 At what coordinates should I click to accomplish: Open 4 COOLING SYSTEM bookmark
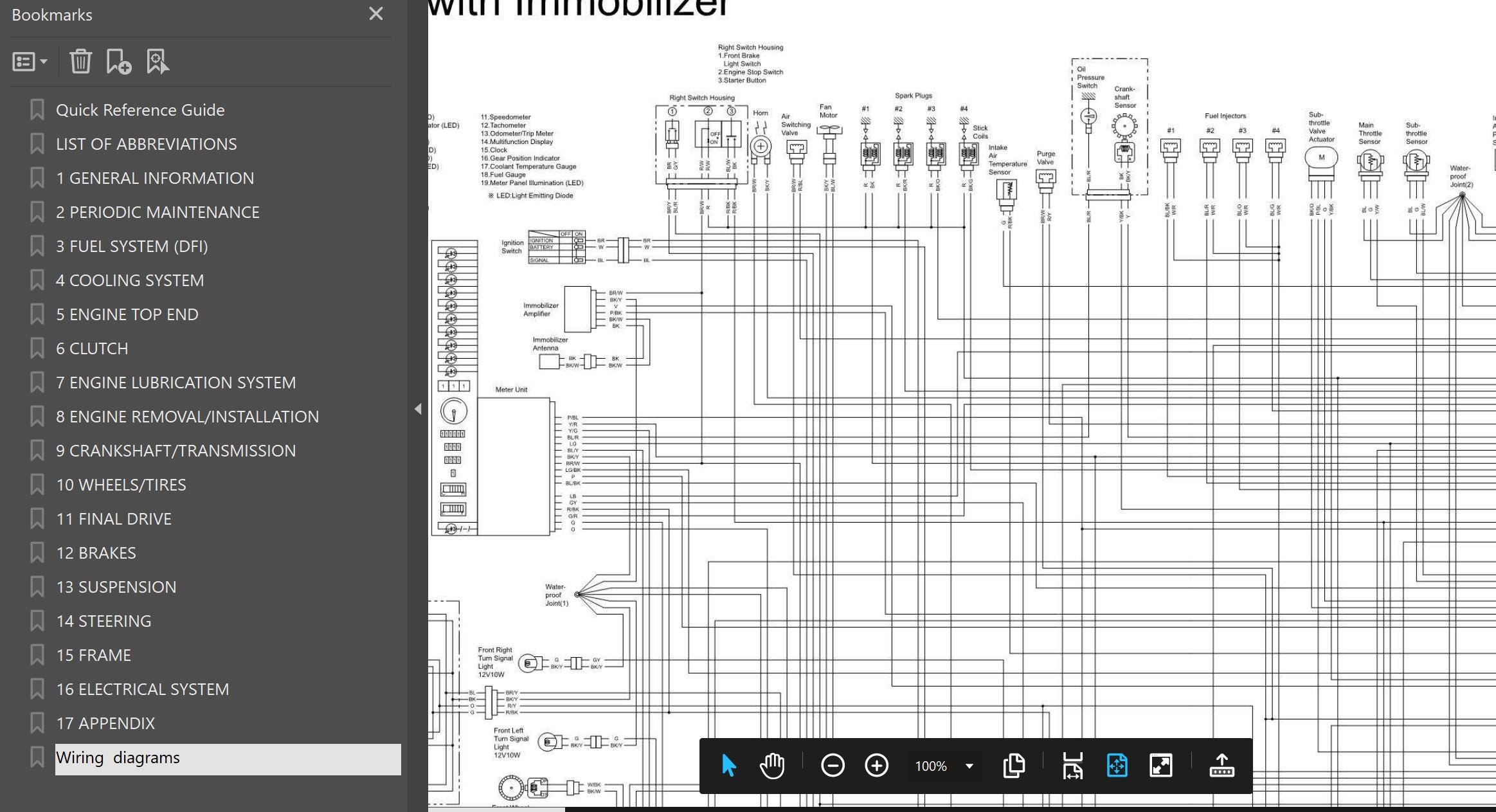click(130, 280)
